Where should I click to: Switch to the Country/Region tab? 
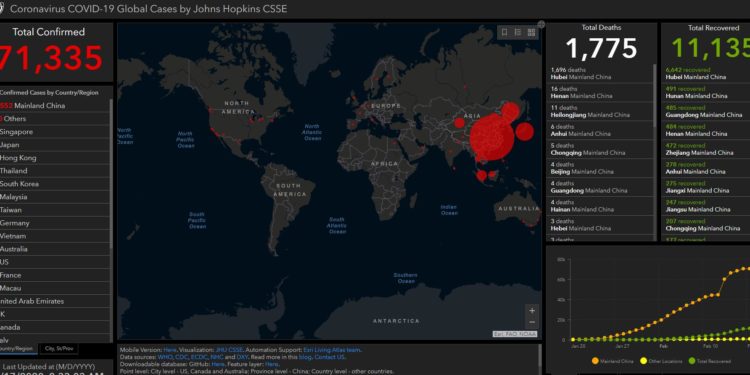(x=18, y=349)
